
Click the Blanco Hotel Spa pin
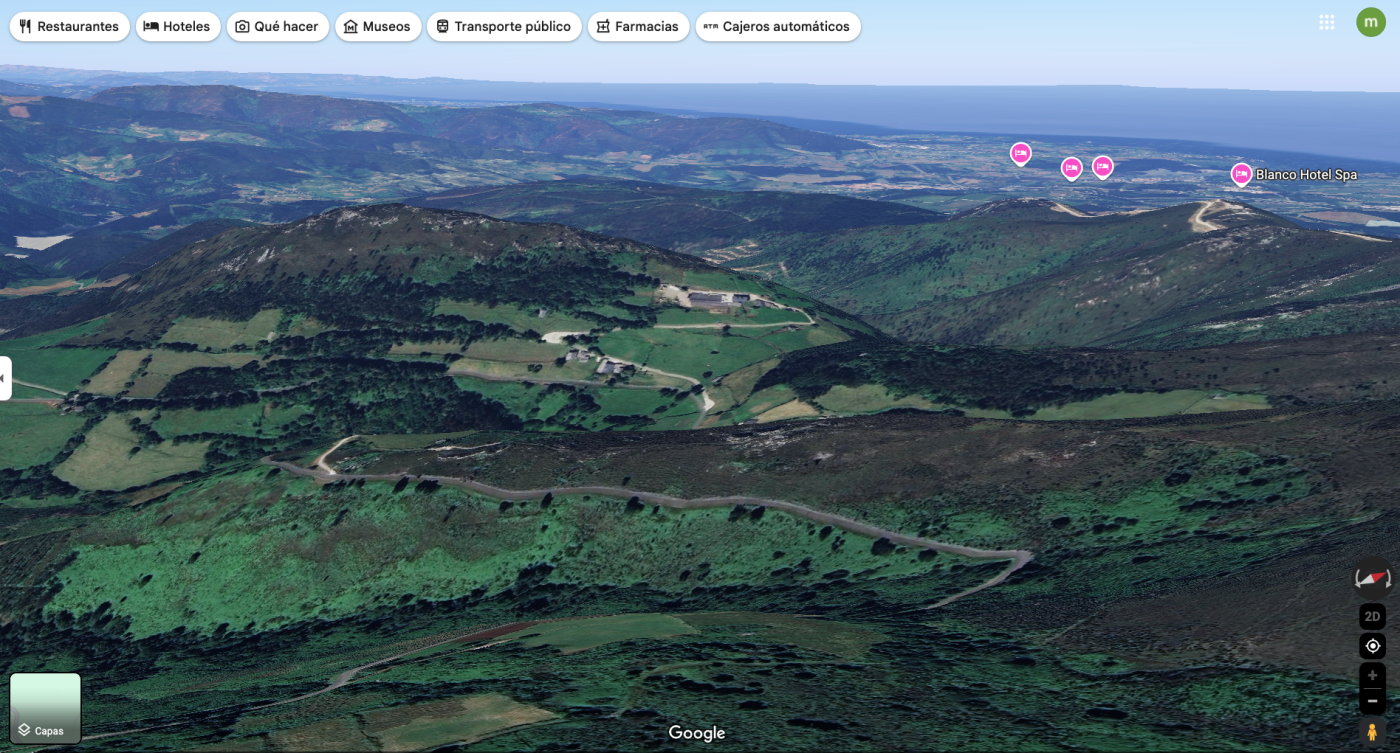pyautogui.click(x=1241, y=174)
